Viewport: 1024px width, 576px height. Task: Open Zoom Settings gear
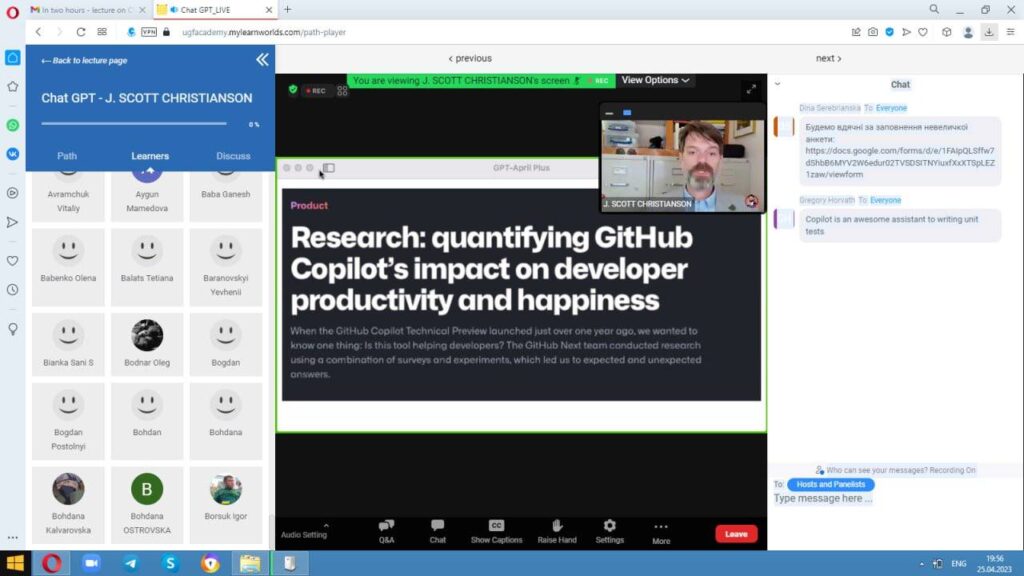[609, 531]
